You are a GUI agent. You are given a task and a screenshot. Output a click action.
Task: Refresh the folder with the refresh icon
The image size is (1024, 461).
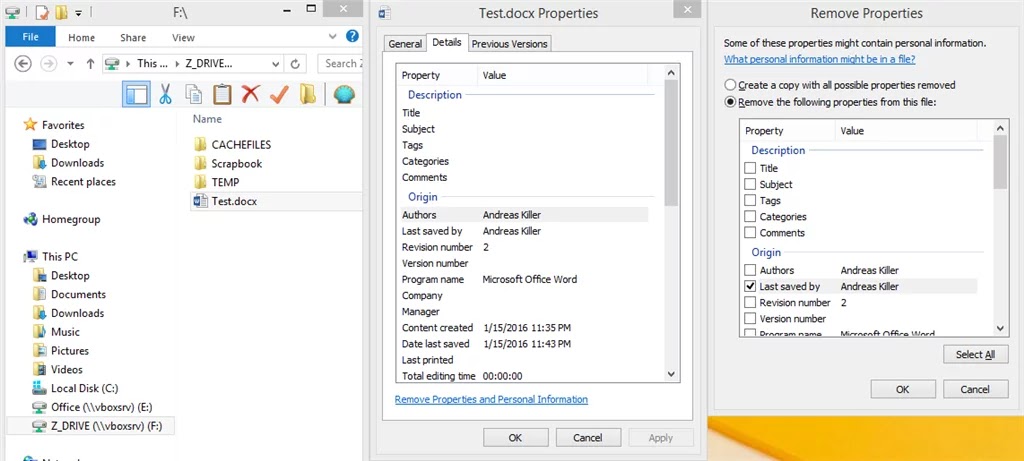(295, 64)
